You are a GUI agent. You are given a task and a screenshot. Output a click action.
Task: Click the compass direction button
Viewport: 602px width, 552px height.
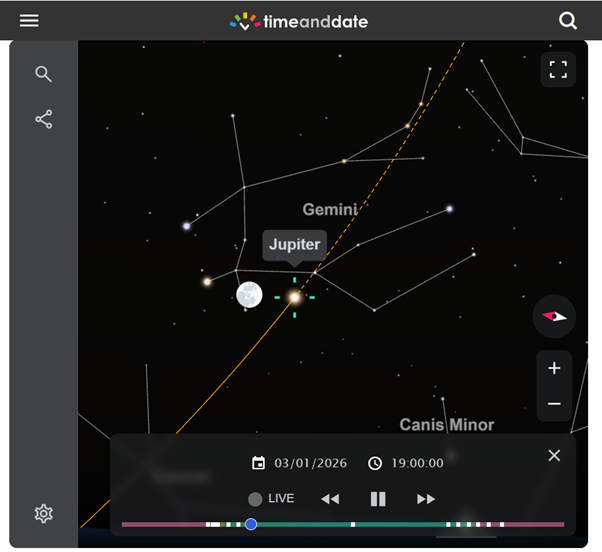coord(554,316)
